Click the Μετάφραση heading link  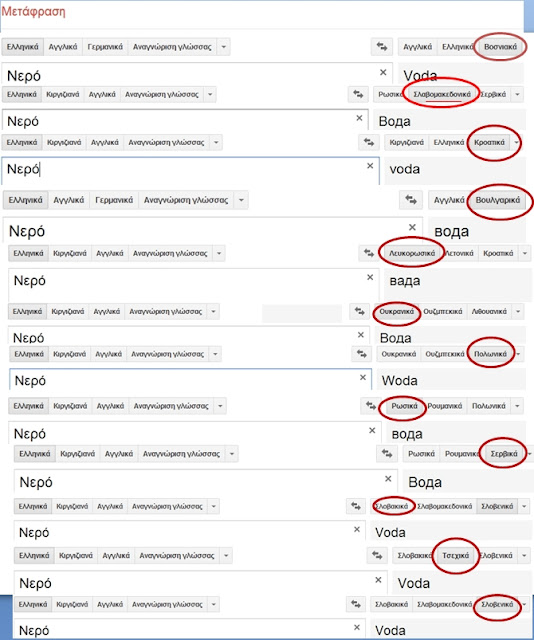click(x=33, y=11)
